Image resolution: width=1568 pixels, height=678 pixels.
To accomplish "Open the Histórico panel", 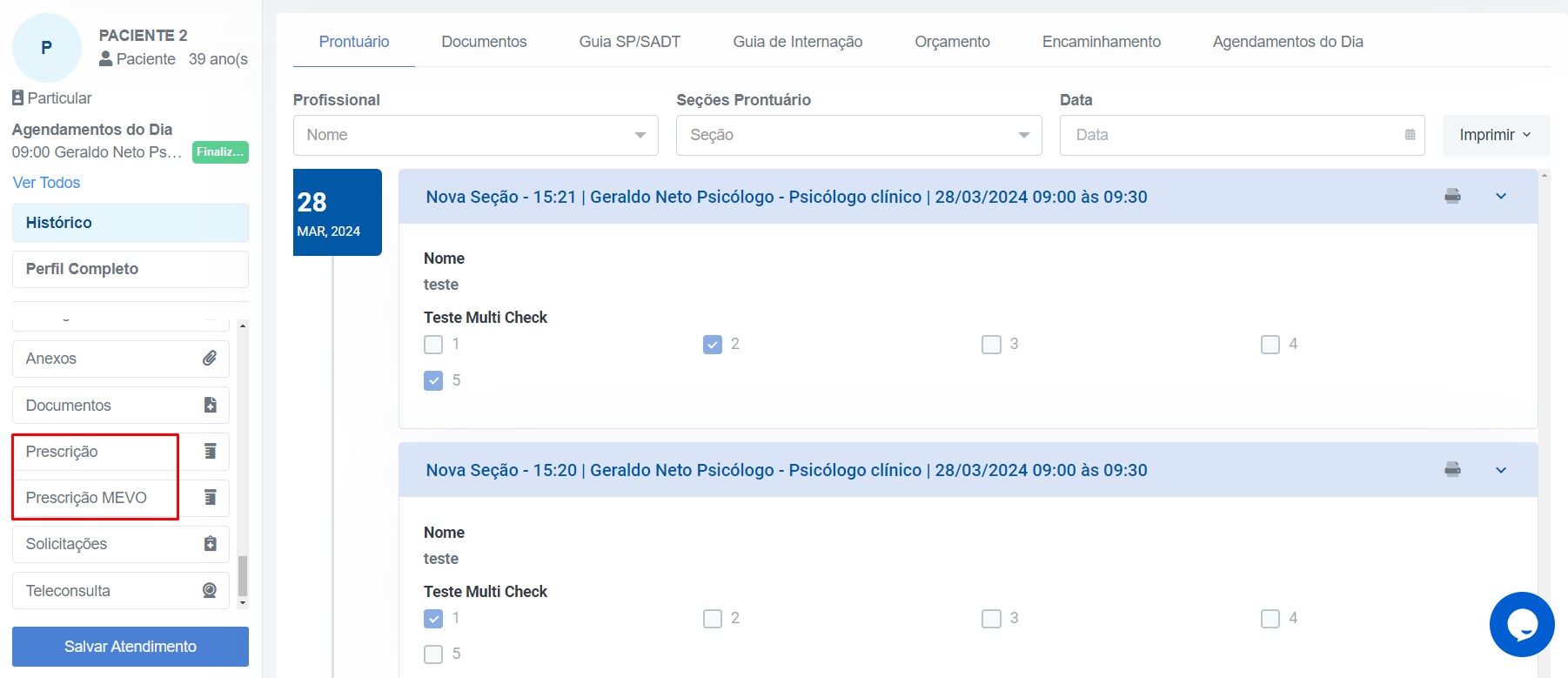I will [131, 223].
